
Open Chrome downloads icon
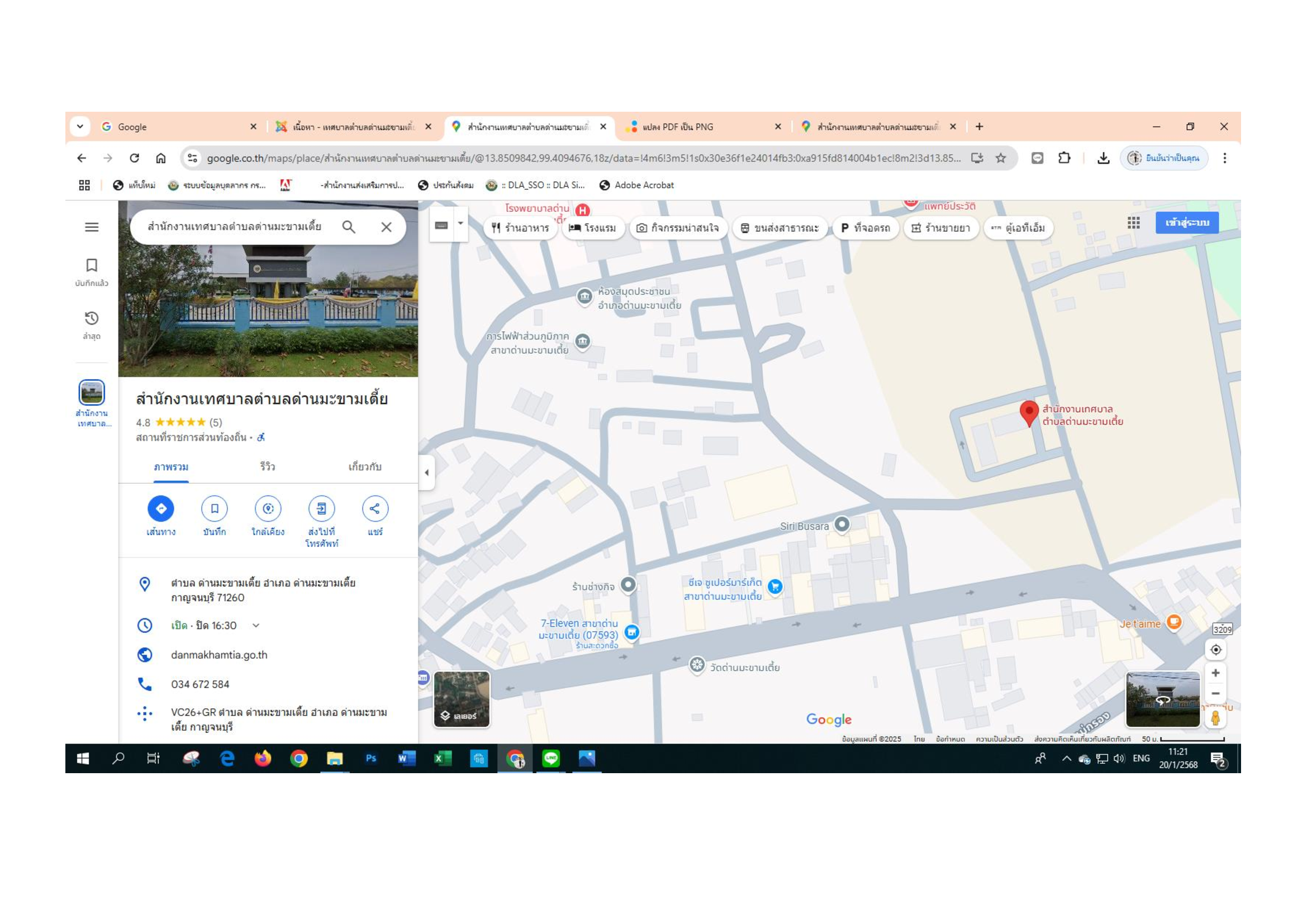coord(1103,158)
